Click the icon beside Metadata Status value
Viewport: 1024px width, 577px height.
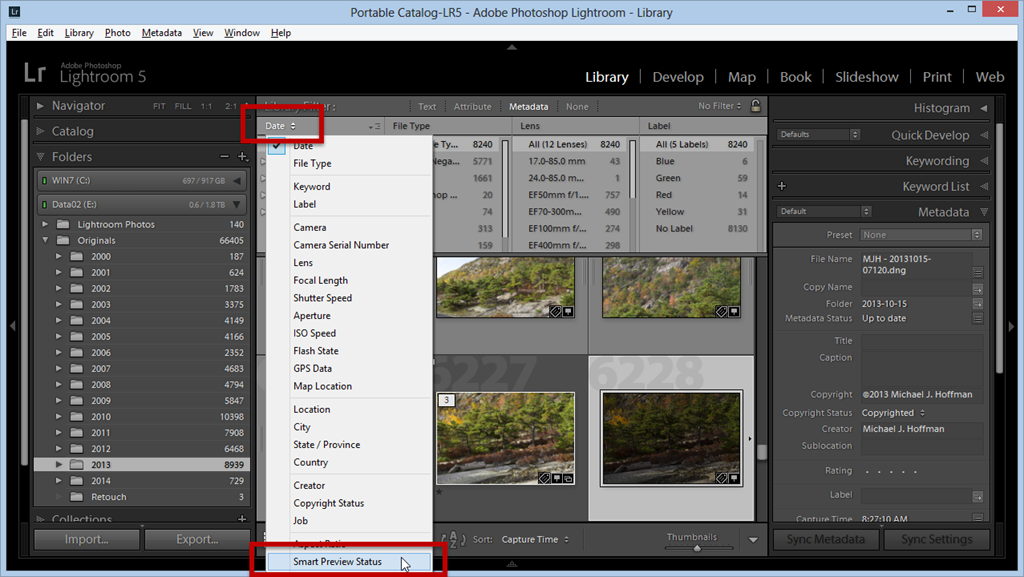point(978,319)
